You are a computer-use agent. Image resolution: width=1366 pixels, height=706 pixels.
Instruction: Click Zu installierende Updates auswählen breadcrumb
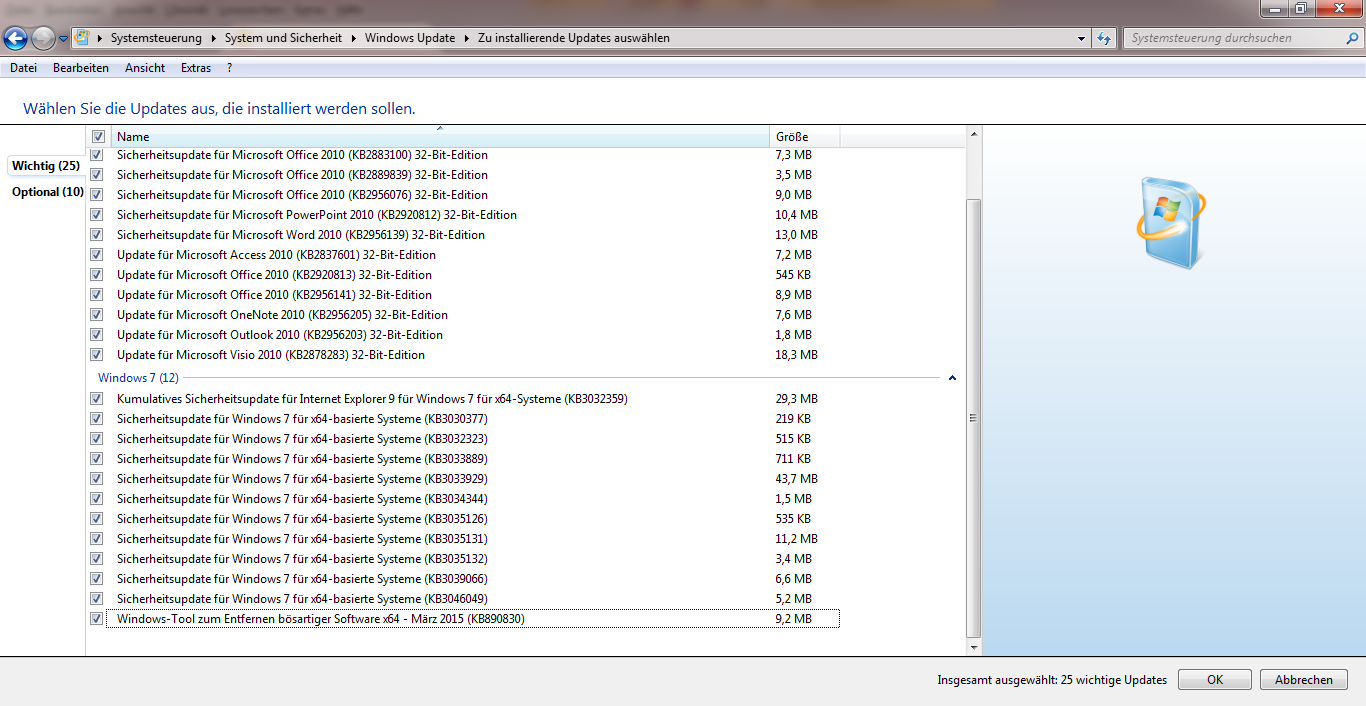(573, 38)
